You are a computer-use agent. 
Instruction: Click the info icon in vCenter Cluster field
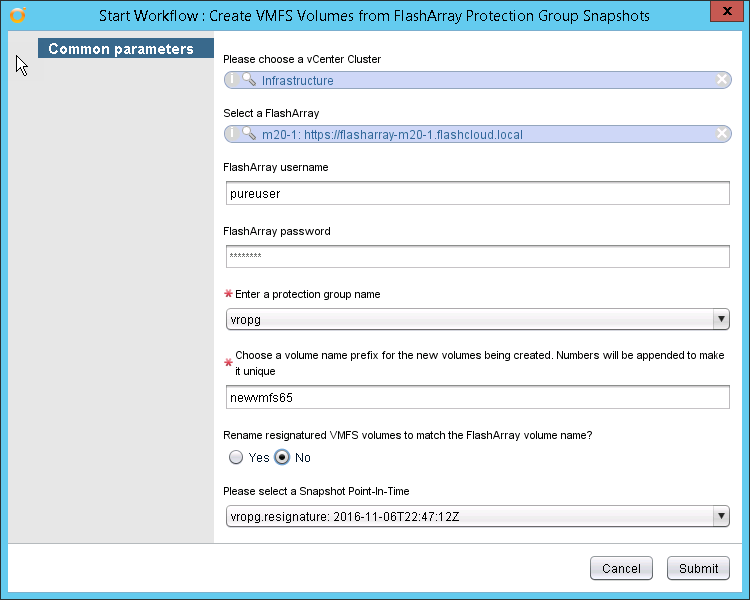tap(232, 79)
